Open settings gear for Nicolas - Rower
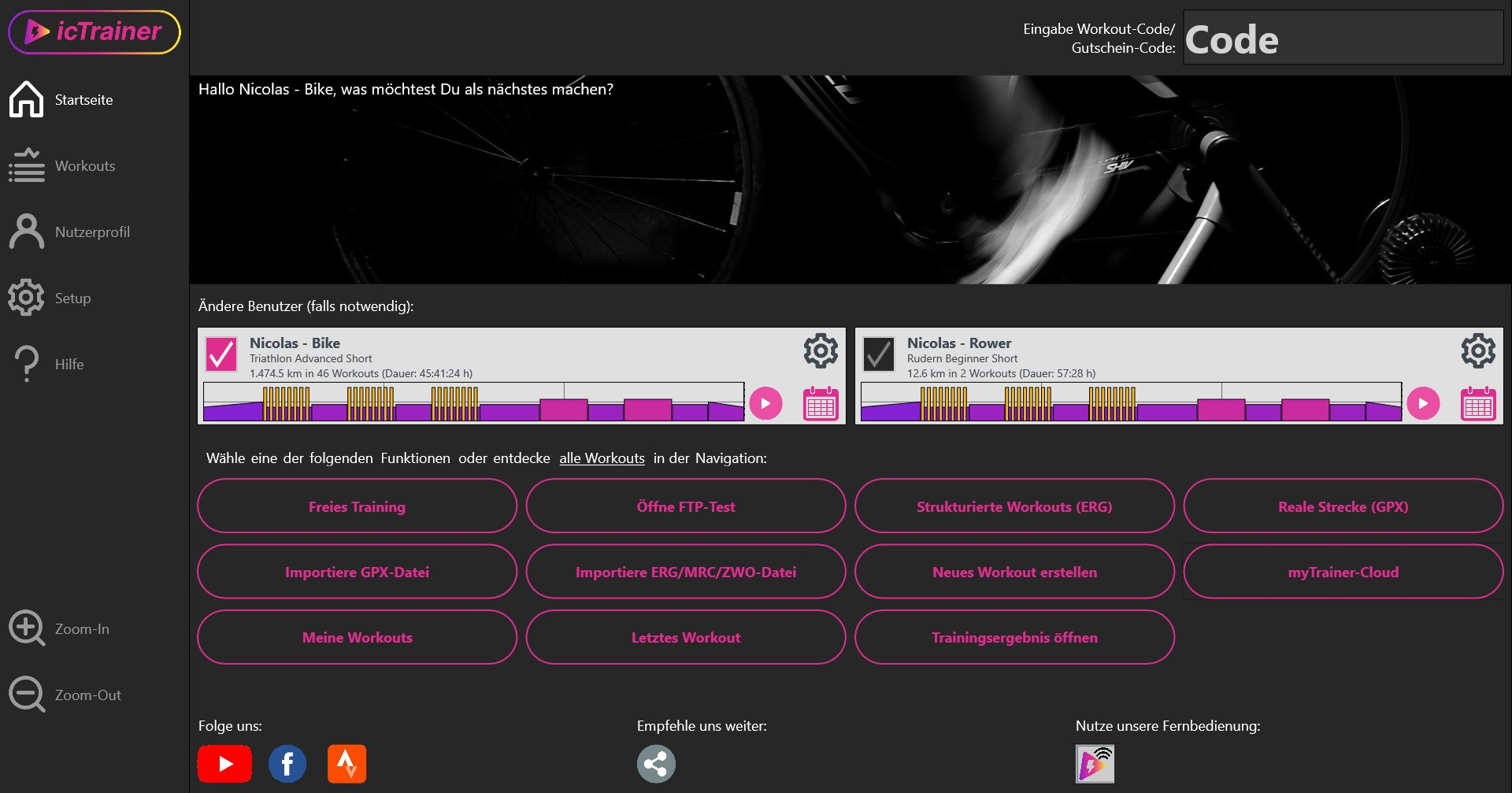 point(1478,351)
